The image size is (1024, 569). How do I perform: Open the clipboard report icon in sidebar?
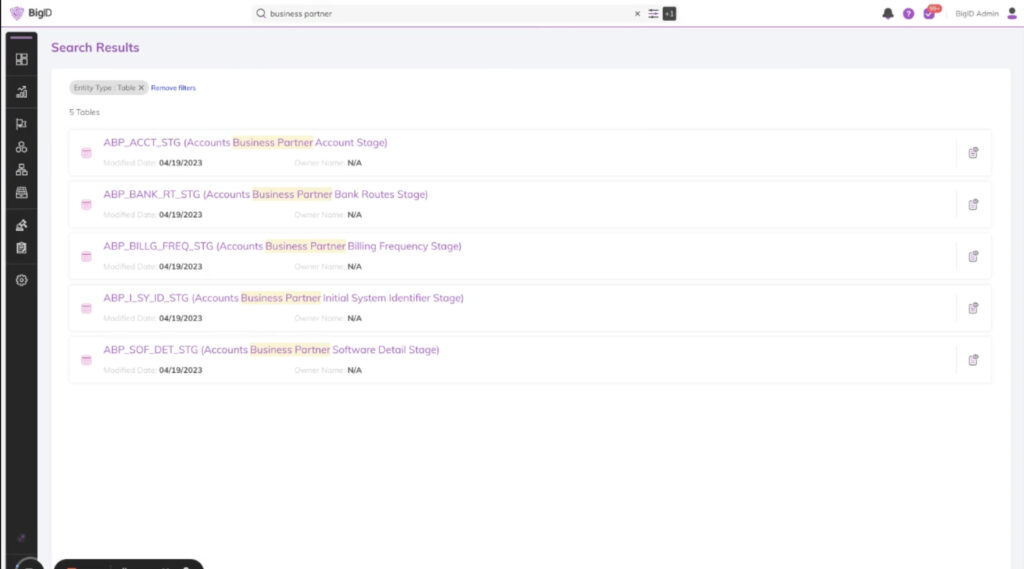(21, 248)
